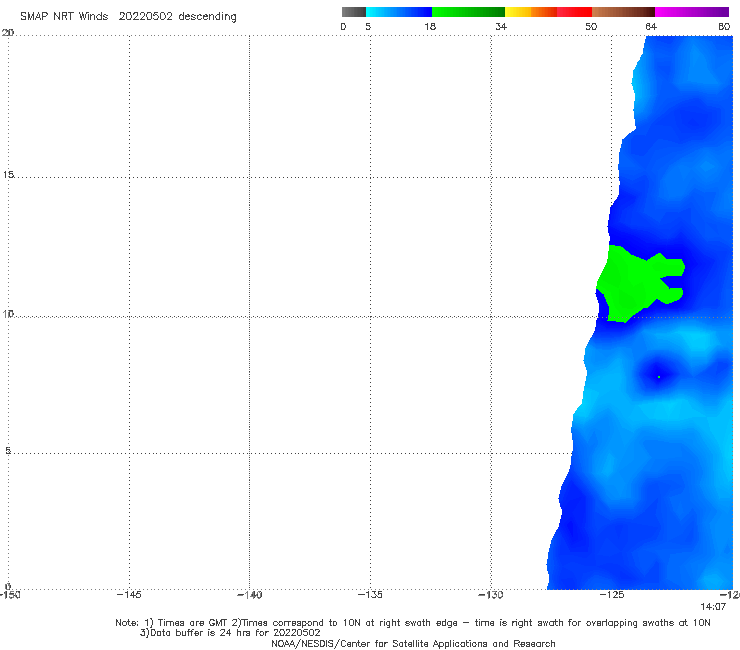Click the gray segment of the color bar
This screenshot has height=650, width=740.
(354, 12)
